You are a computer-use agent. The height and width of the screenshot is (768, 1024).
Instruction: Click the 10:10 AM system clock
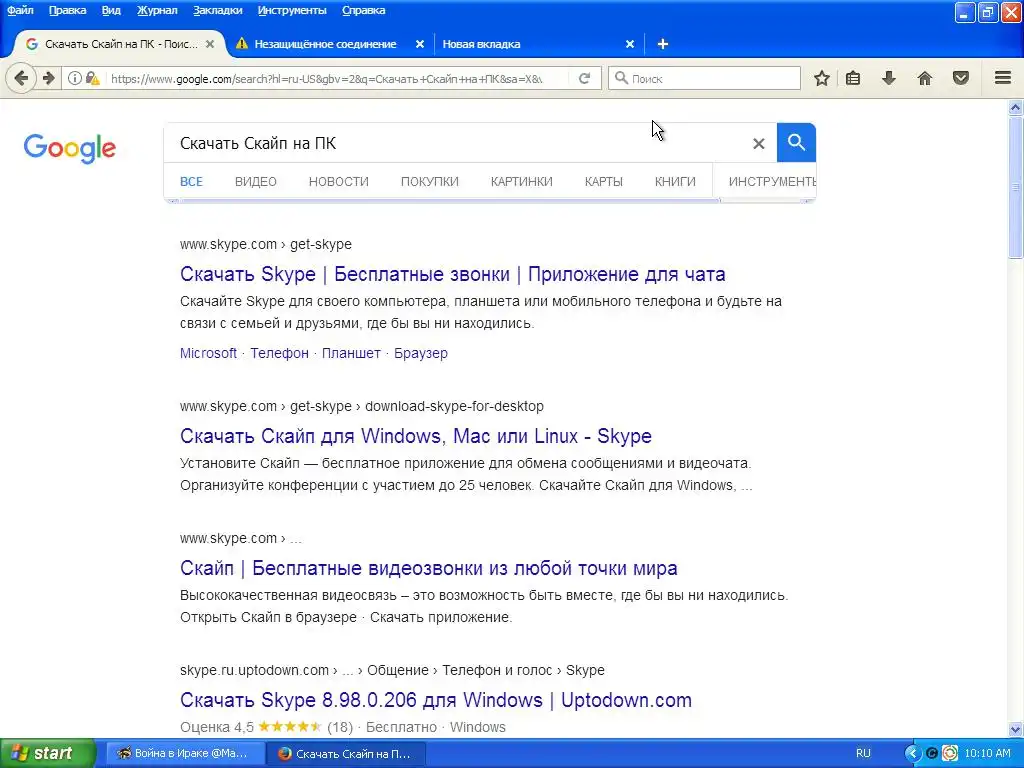(987, 753)
